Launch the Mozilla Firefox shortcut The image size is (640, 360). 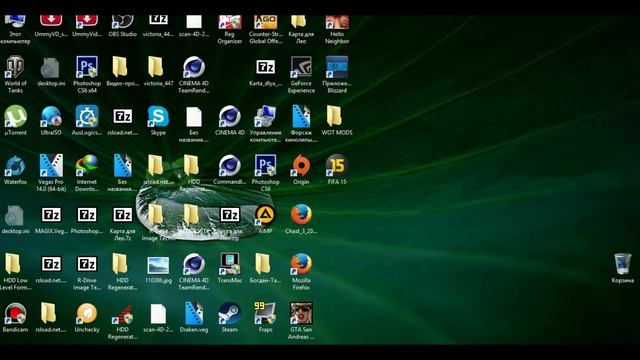pyautogui.click(x=301, y=264)
